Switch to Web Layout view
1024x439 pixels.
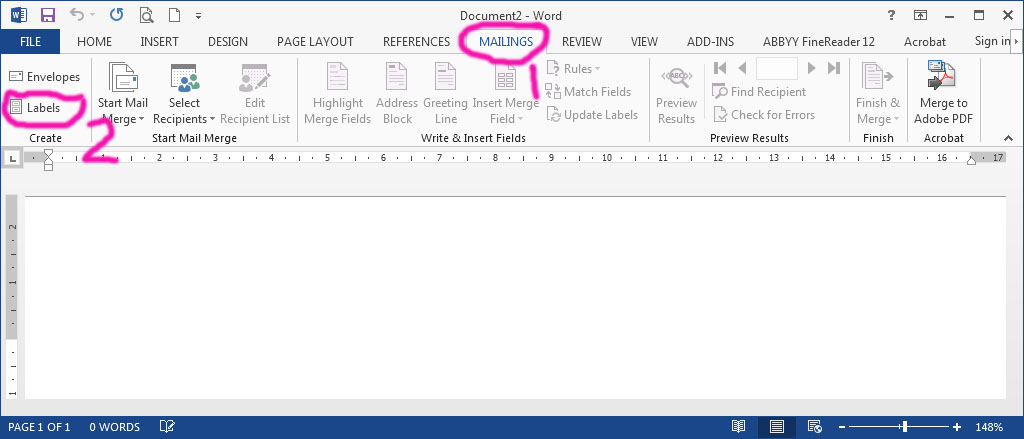(x=814, y=427)
